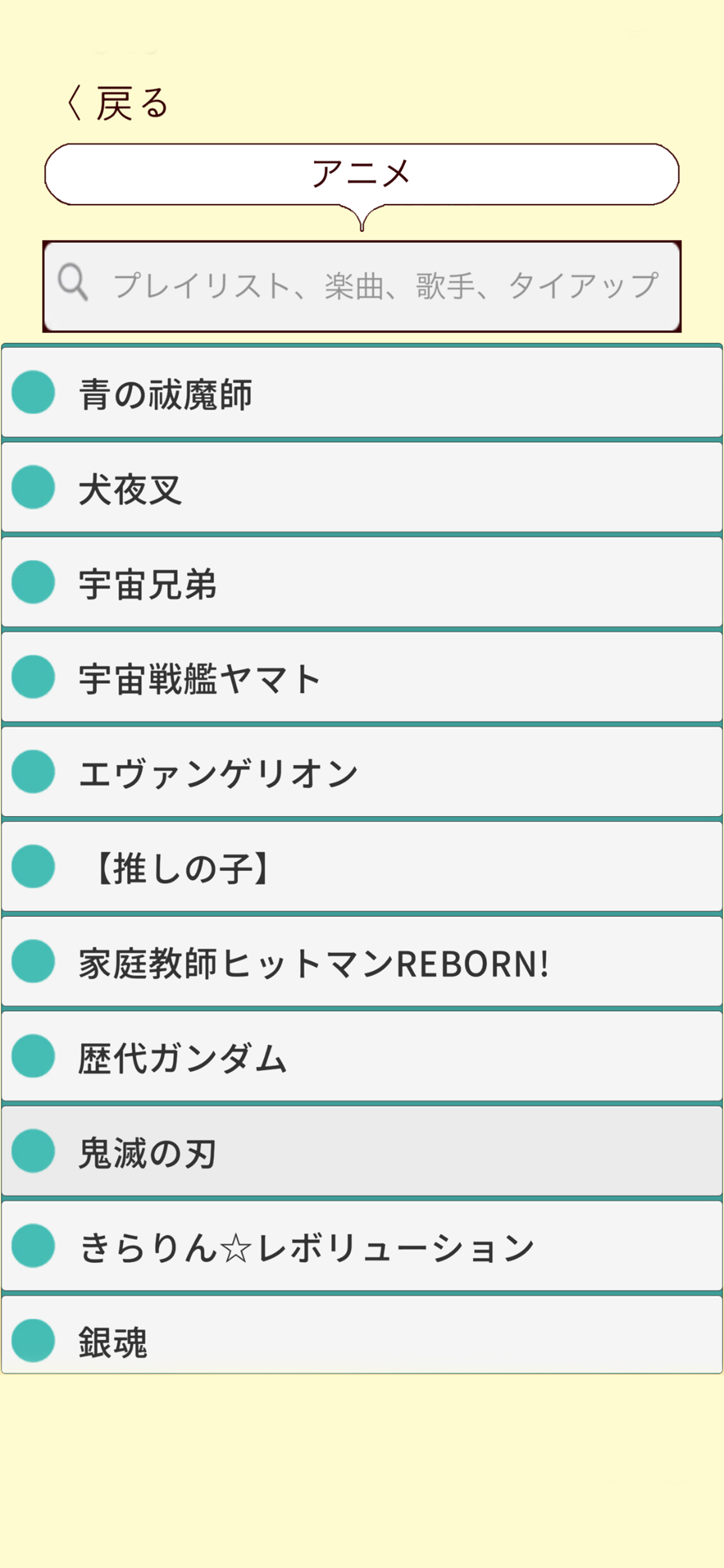Open the 犬夜叉 list row
This screenshot has width=724, height=1568.
point(361,488)
